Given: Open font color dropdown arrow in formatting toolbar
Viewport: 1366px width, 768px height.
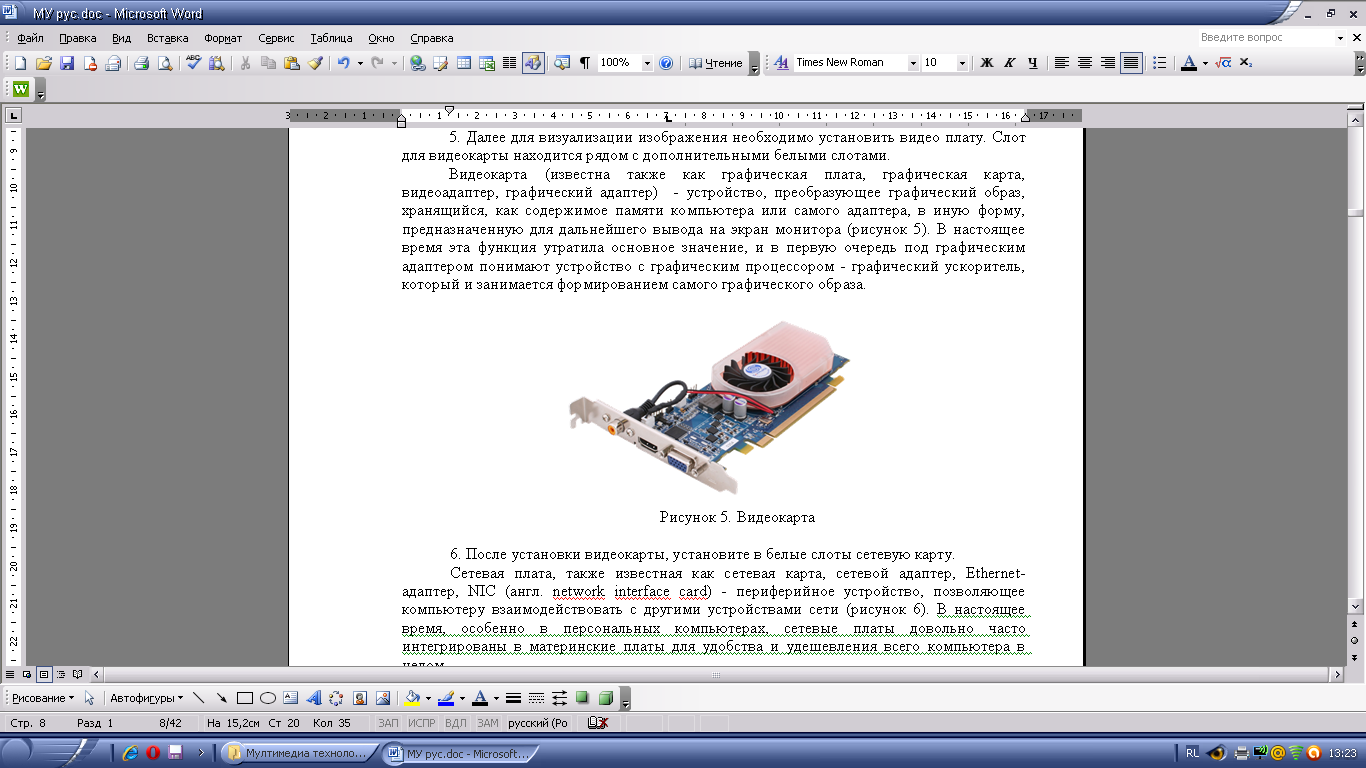Looking at the screenshot, I should click(x=1205, y=63).
